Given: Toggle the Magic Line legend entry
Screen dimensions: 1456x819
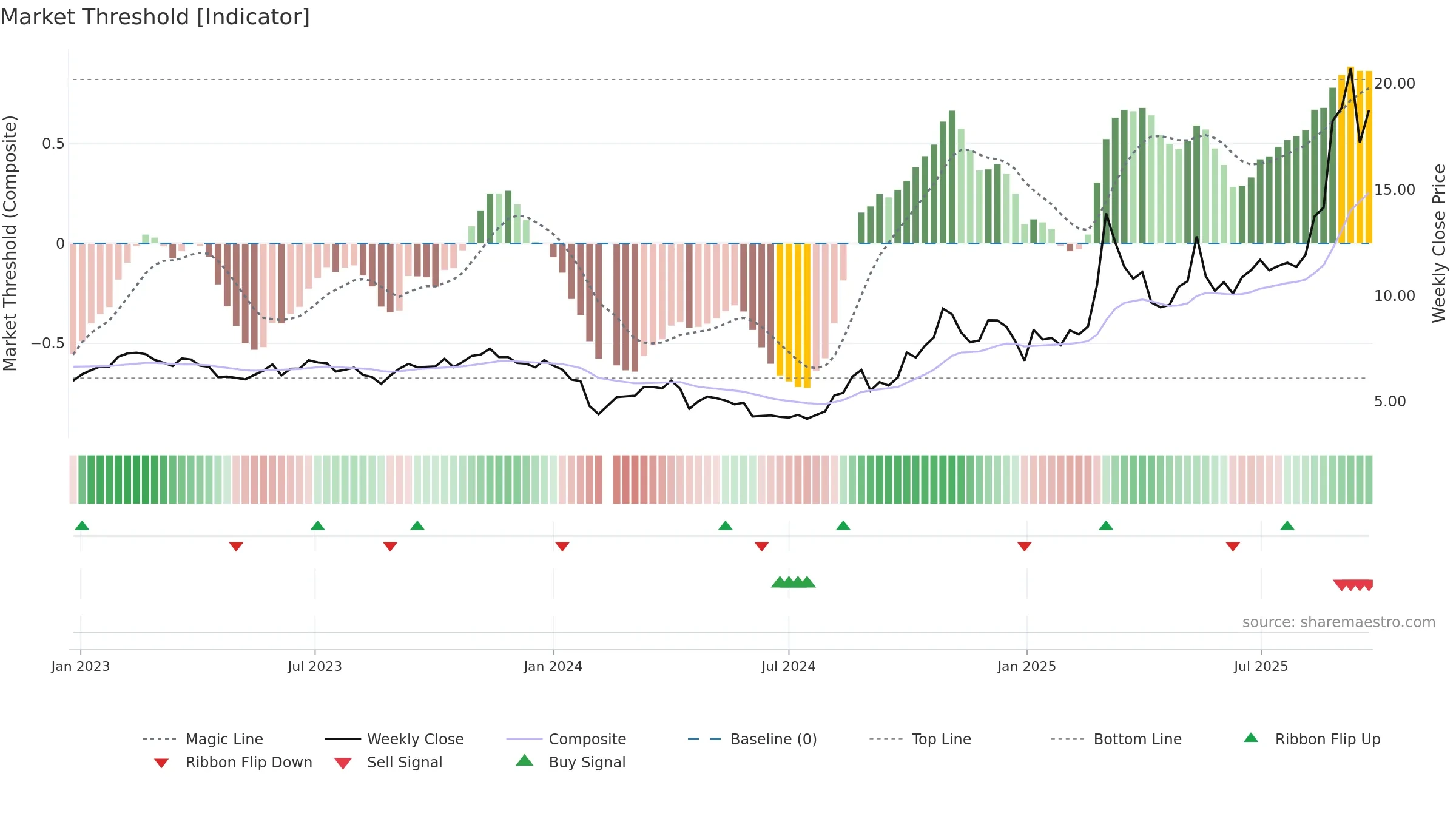Looking at the screenshot, I should (203, 739).
